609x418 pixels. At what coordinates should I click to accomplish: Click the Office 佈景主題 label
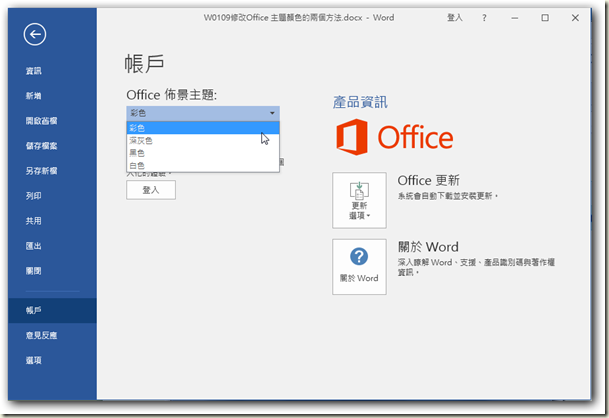[172, 94]
